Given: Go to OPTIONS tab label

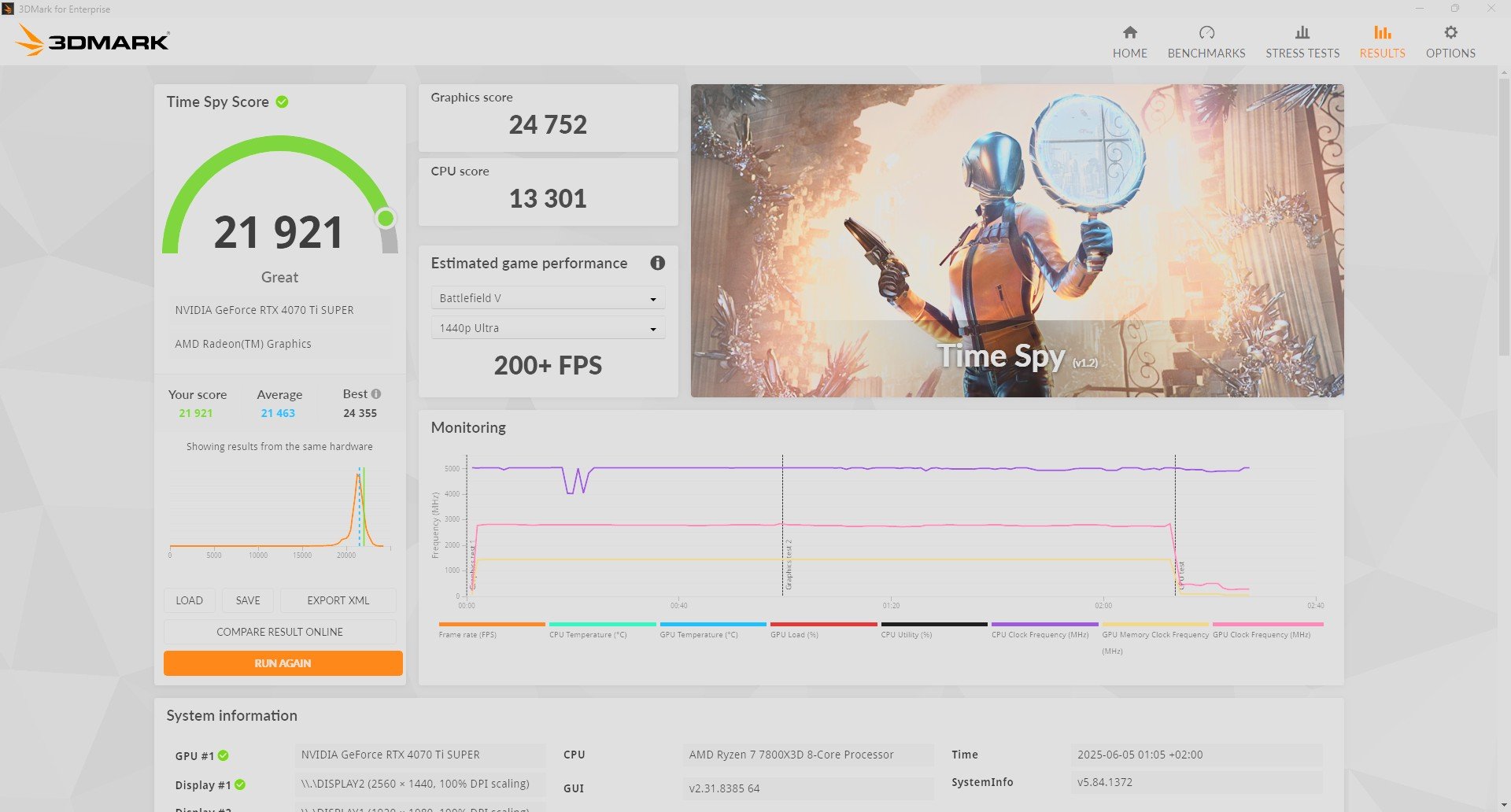Looking at the screenshot, I should (1450, 53).
